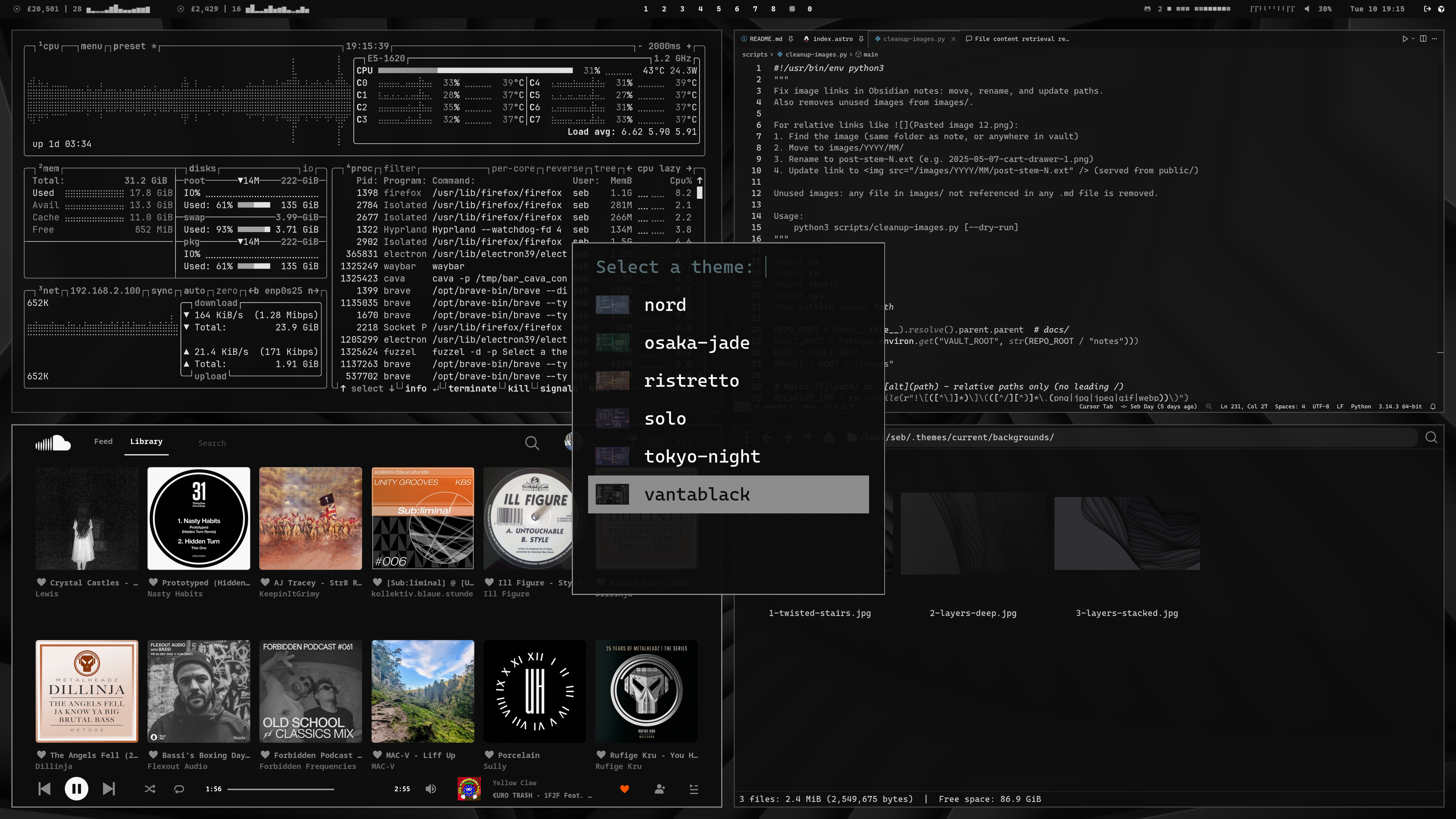The image size is (1456, 819).
Task: Switch to the README.md tab
Action: pyautogui.click(x=765, y=39)
